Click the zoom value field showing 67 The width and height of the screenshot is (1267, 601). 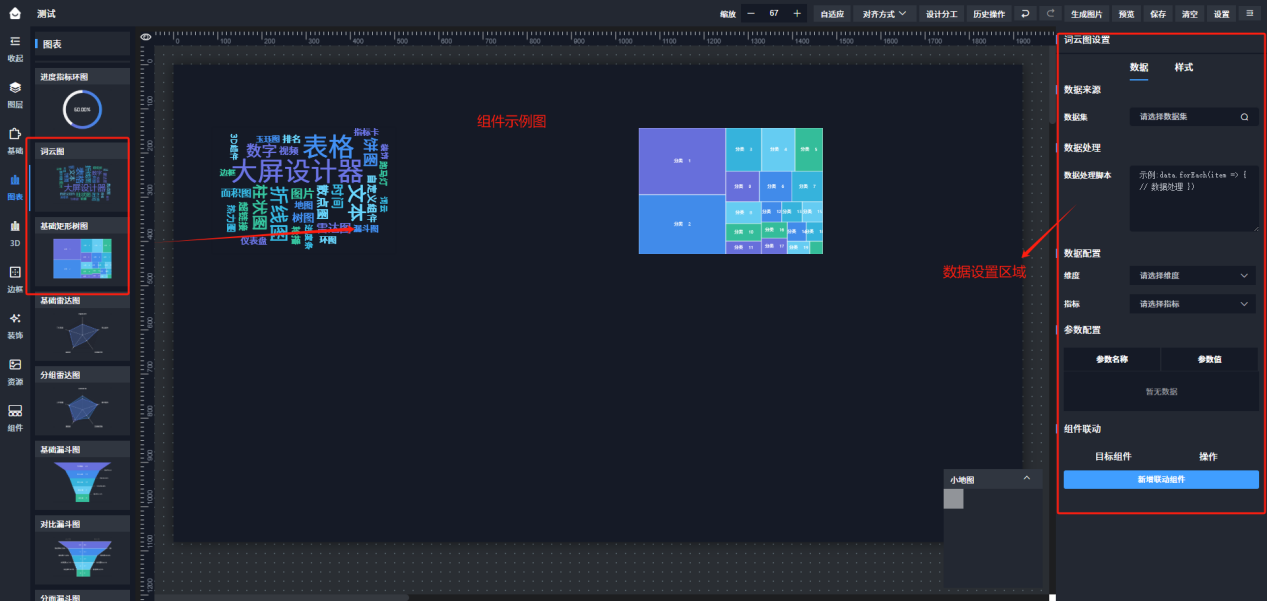click(774, 14)
